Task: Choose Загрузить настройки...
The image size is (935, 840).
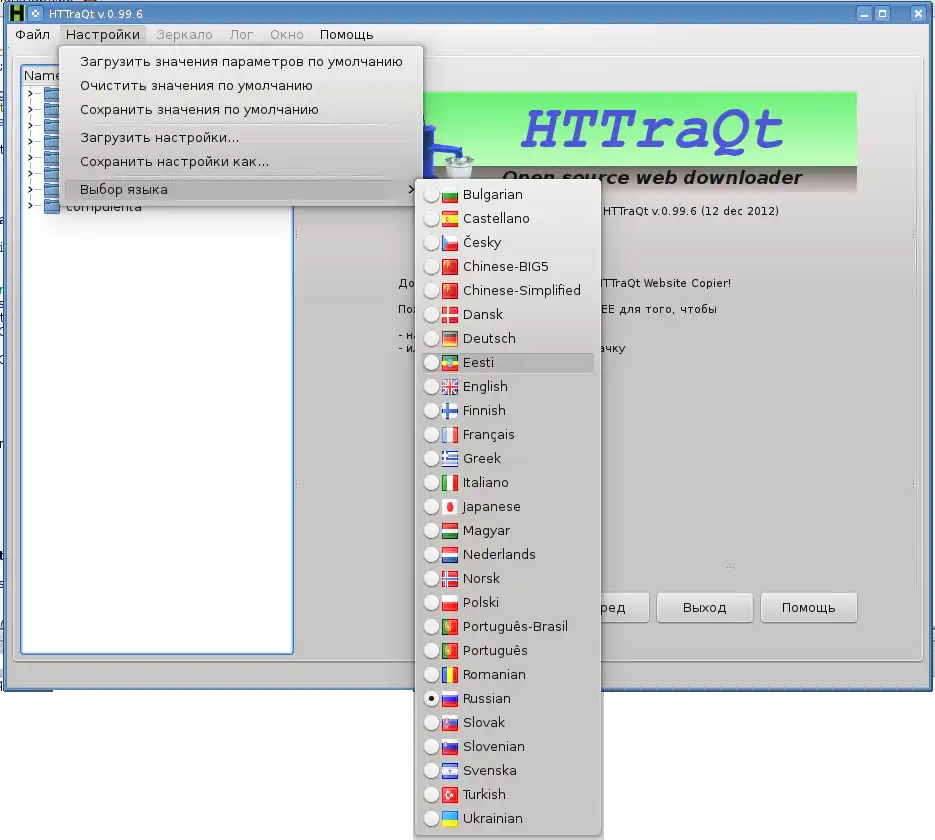Action: click(x=241, y=138)
